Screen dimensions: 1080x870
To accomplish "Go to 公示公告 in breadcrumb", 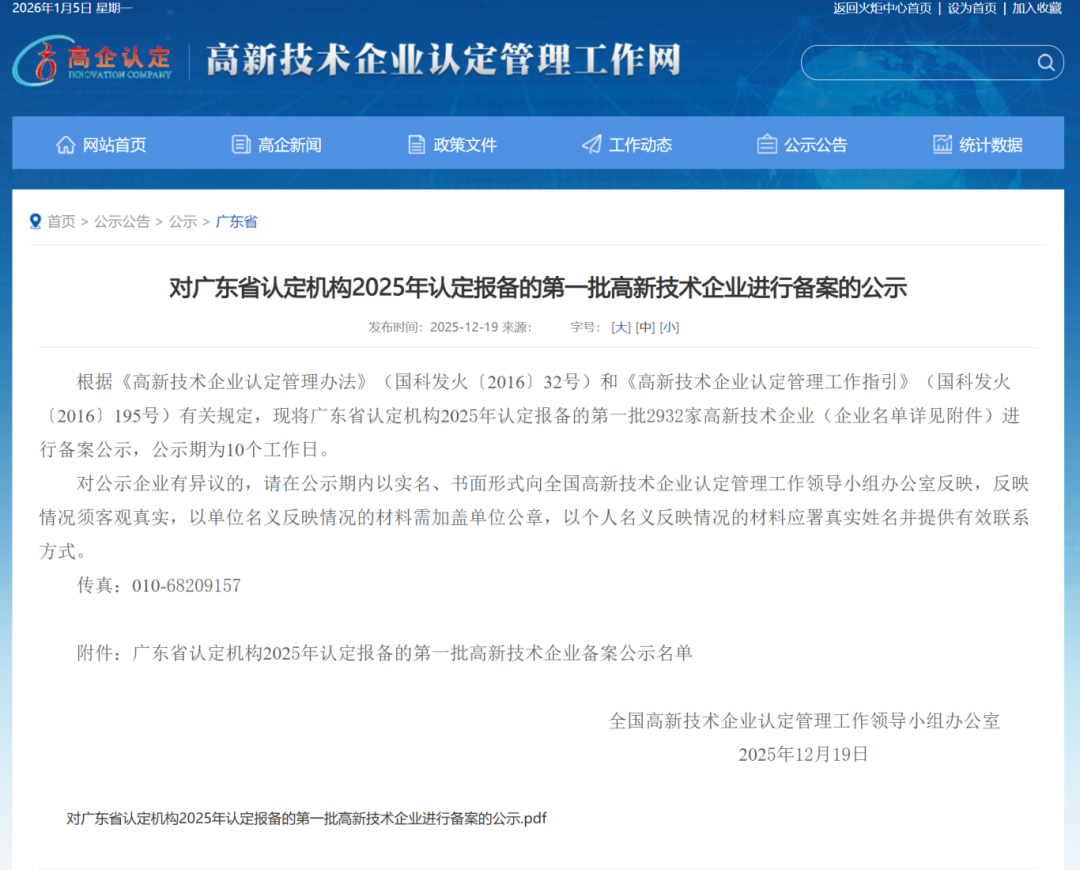I will click(122, 221).
